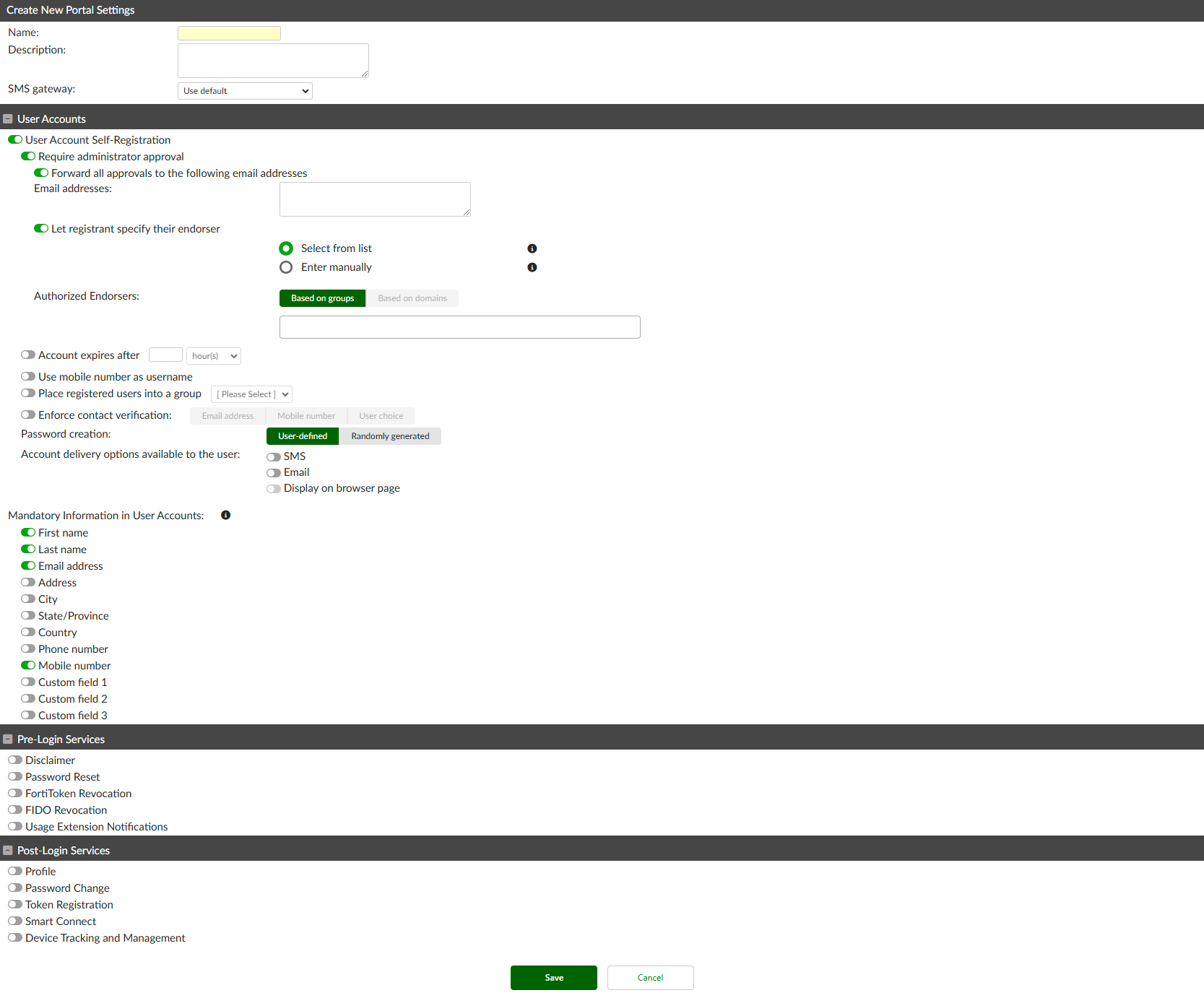Click the Name input field
The image size is (1204, 998).
click(x=229, y=33)
